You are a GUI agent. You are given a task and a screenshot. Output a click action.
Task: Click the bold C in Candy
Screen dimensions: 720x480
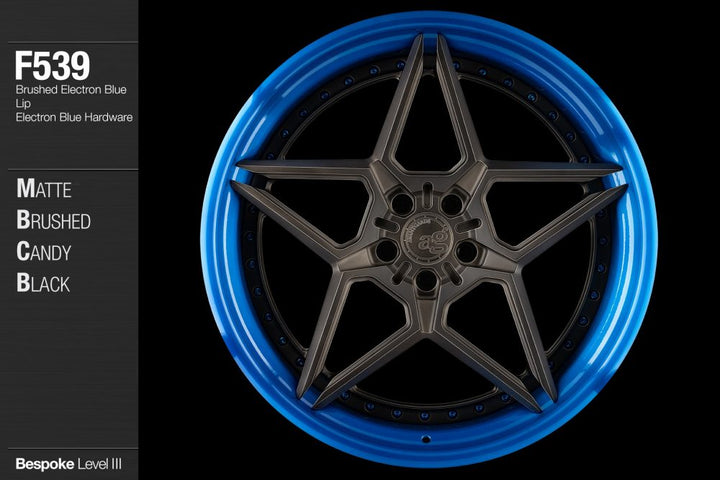tap(24, 251)
